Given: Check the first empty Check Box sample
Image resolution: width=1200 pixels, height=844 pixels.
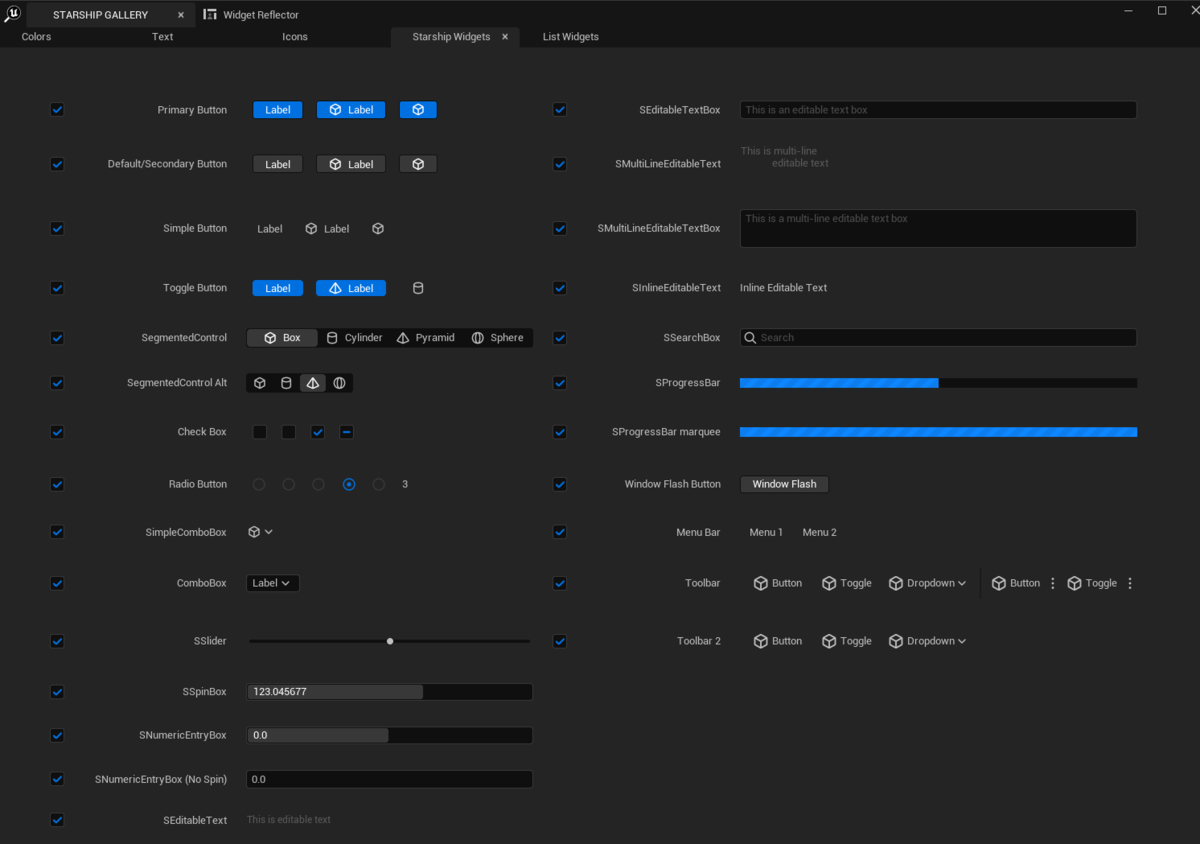Looking at the screenshot, I should coord(260,432).
